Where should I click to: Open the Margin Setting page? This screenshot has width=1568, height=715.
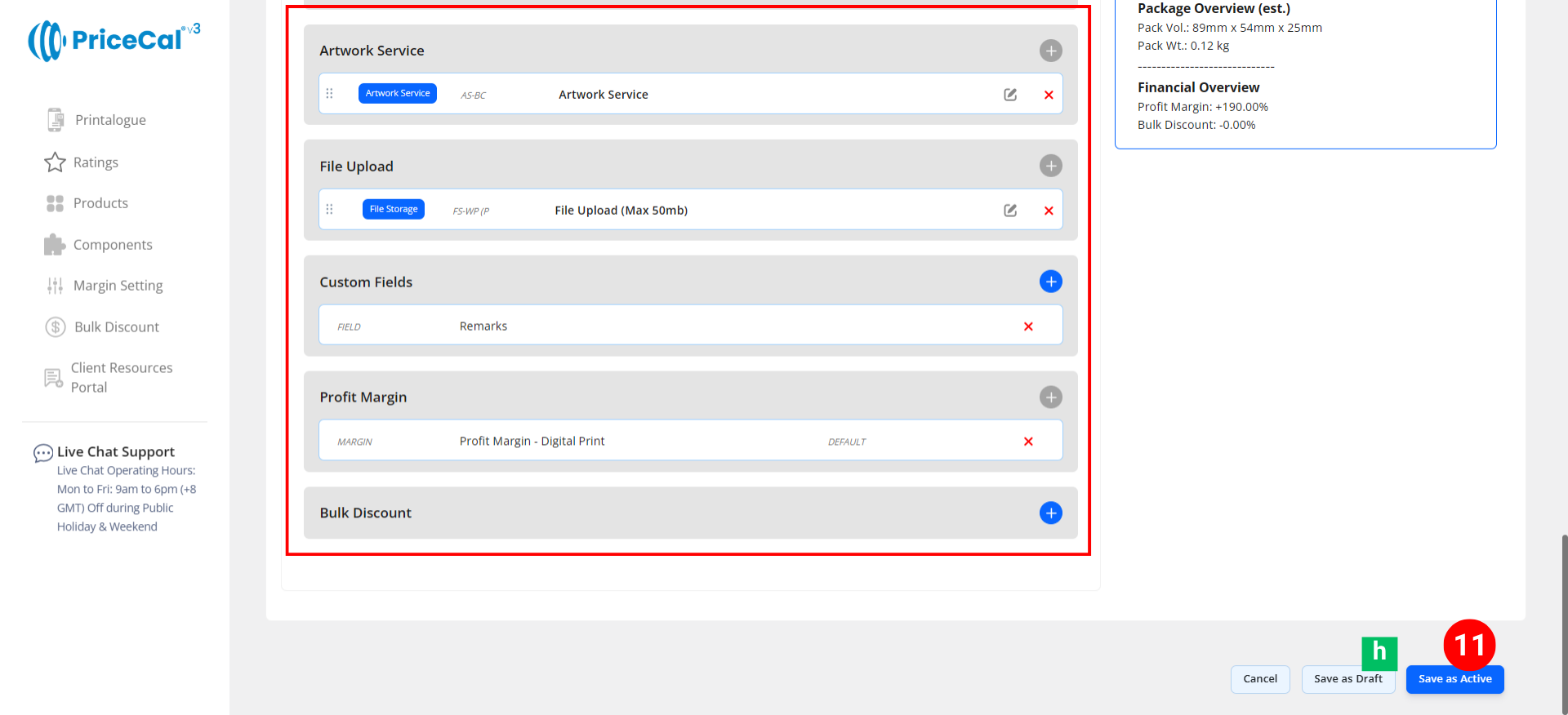[118, 286]
